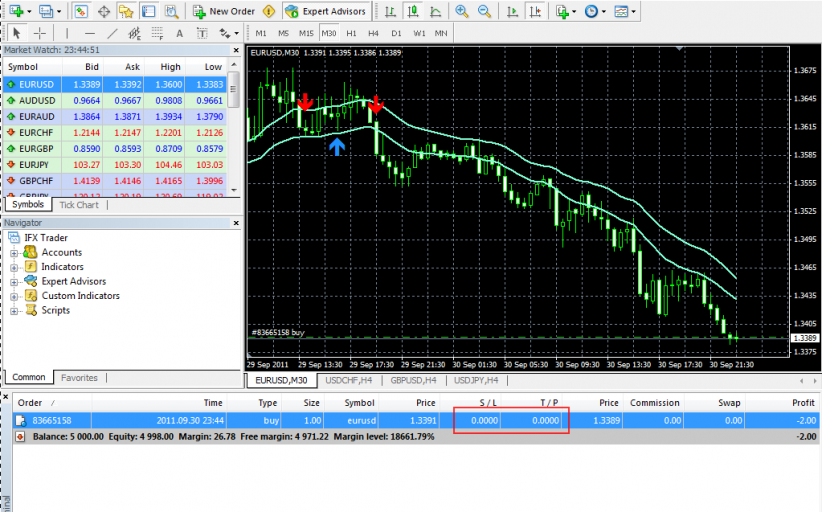
Task: Select the Horizontal Line tool
Action: tap(90, 33)
